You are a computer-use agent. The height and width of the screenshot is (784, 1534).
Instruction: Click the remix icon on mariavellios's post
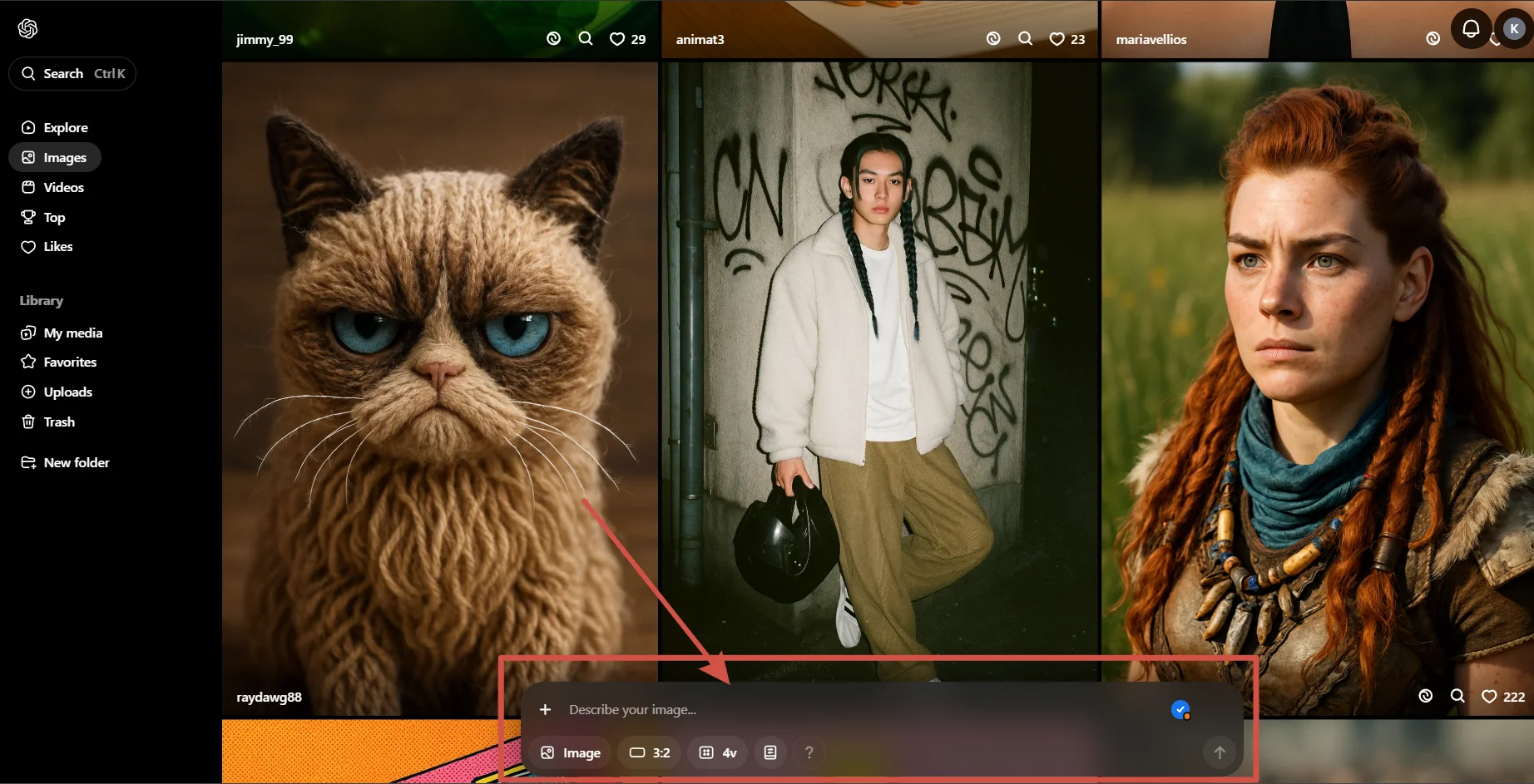(1433, 38)
